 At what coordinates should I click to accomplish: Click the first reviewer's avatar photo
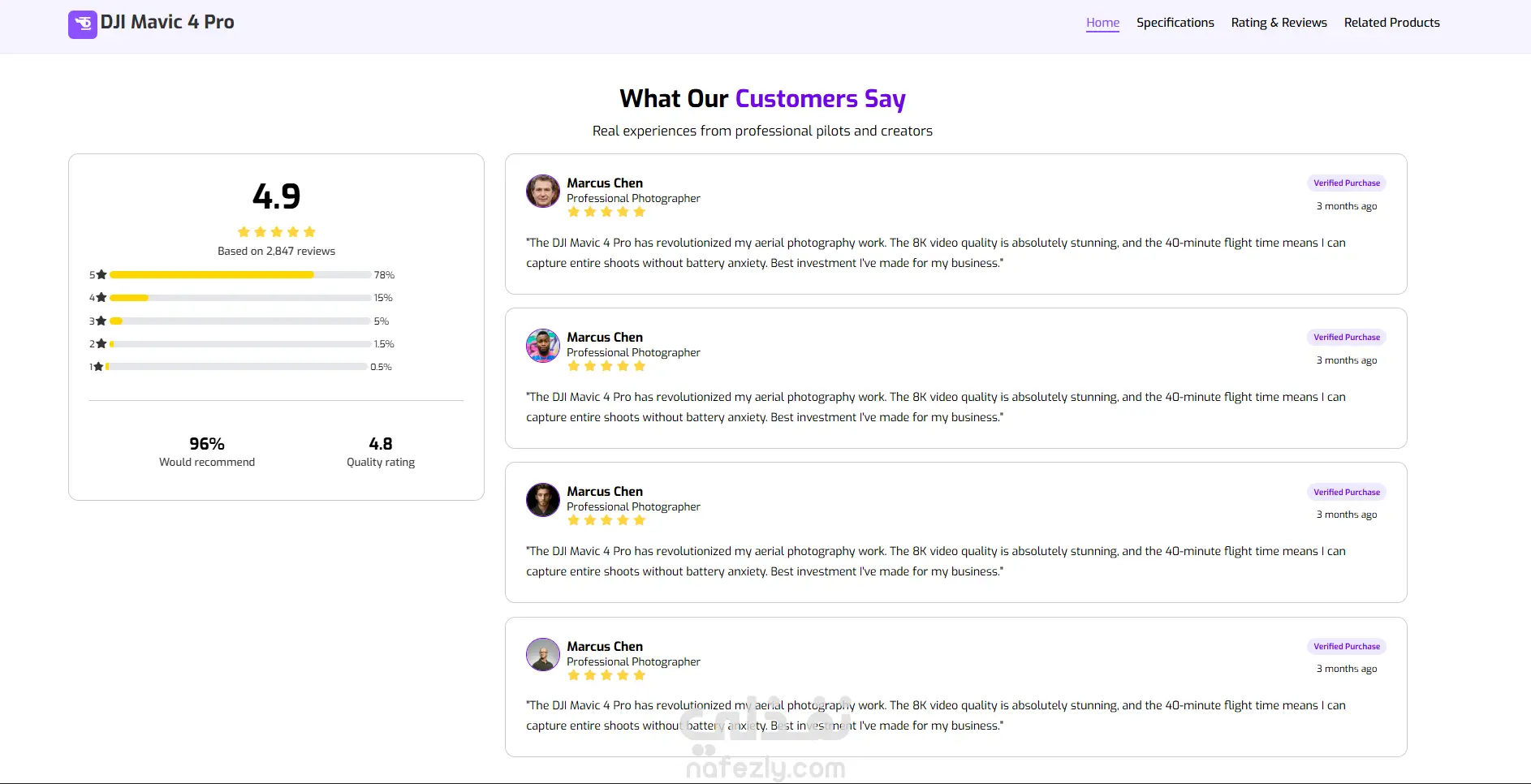point(543,192)
